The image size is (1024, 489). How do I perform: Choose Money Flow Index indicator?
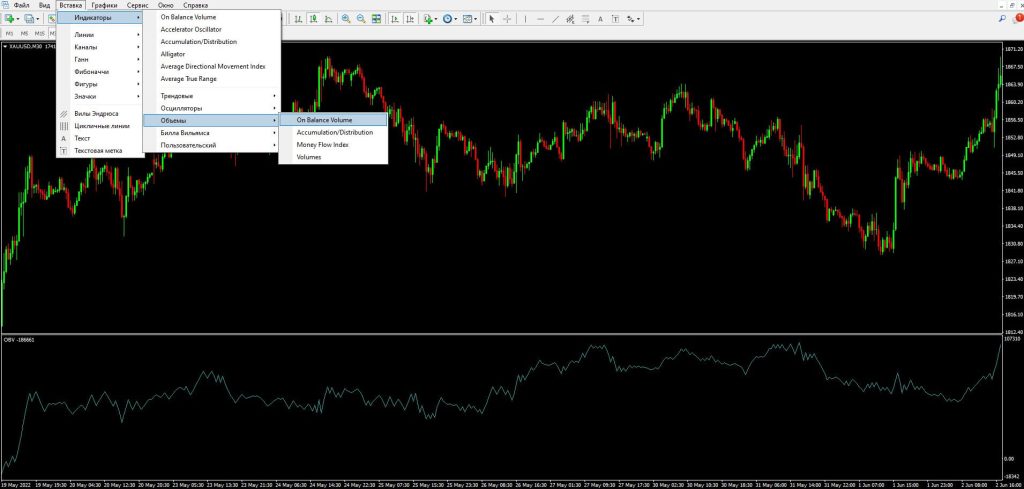coord(333,145)
